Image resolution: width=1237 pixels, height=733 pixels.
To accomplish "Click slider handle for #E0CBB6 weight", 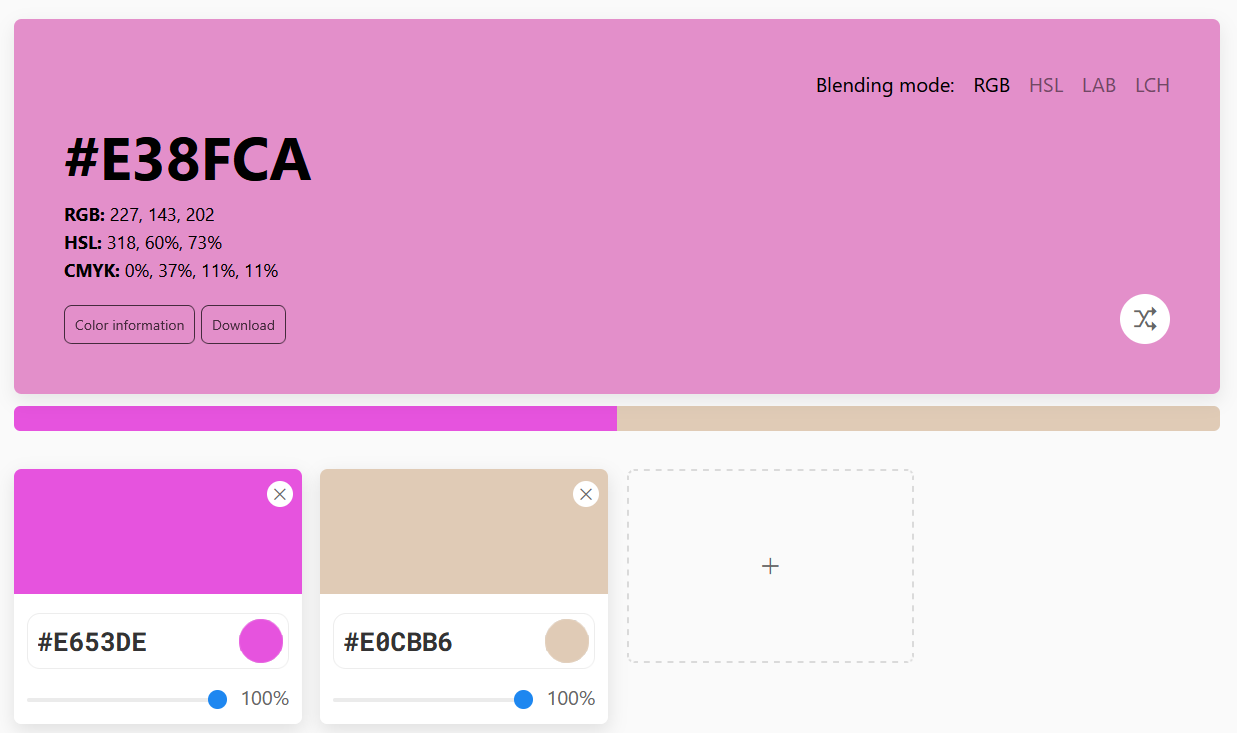I will pos(523,699).
